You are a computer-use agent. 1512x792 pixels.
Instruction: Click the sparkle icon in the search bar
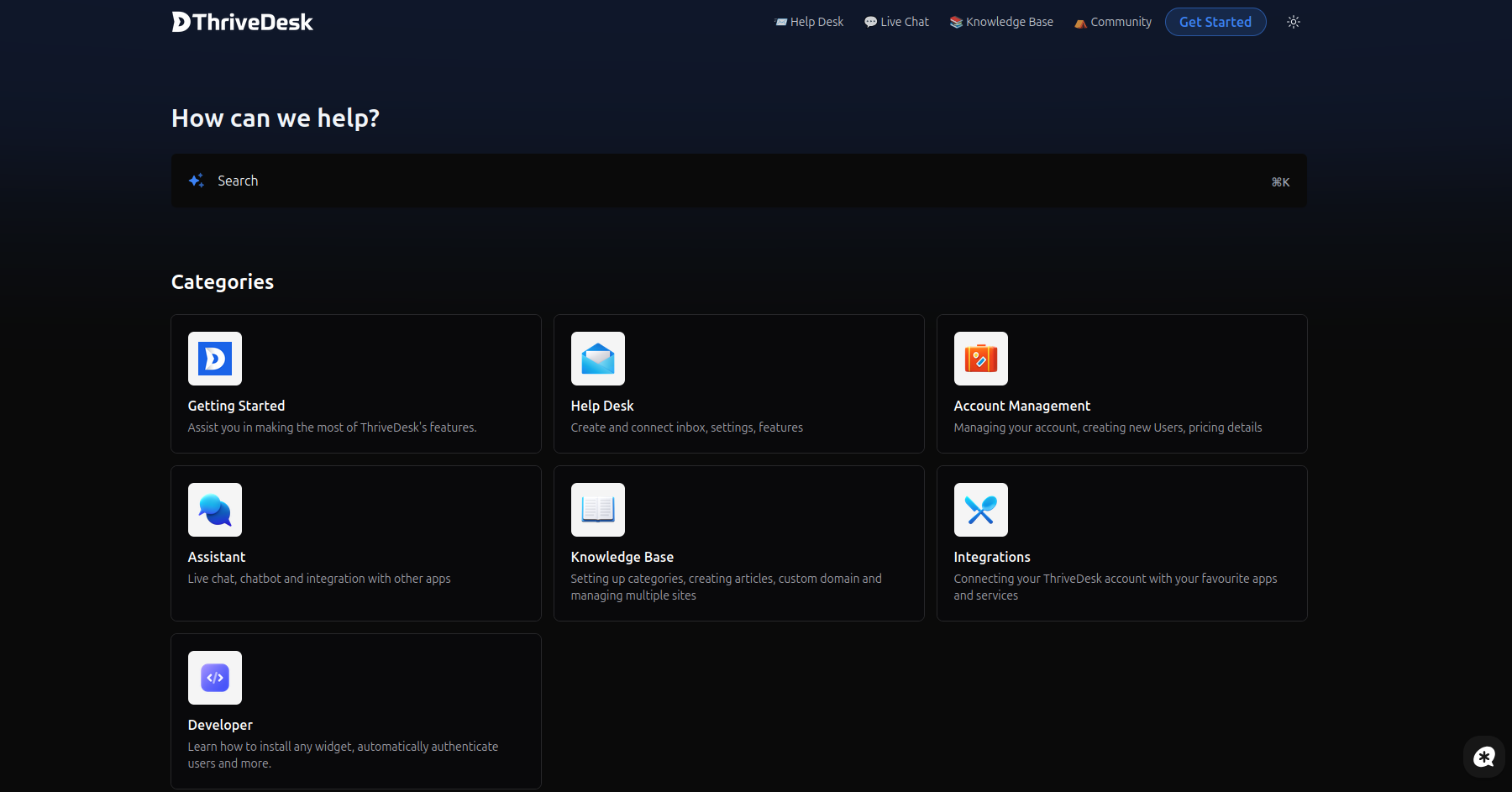196,180
